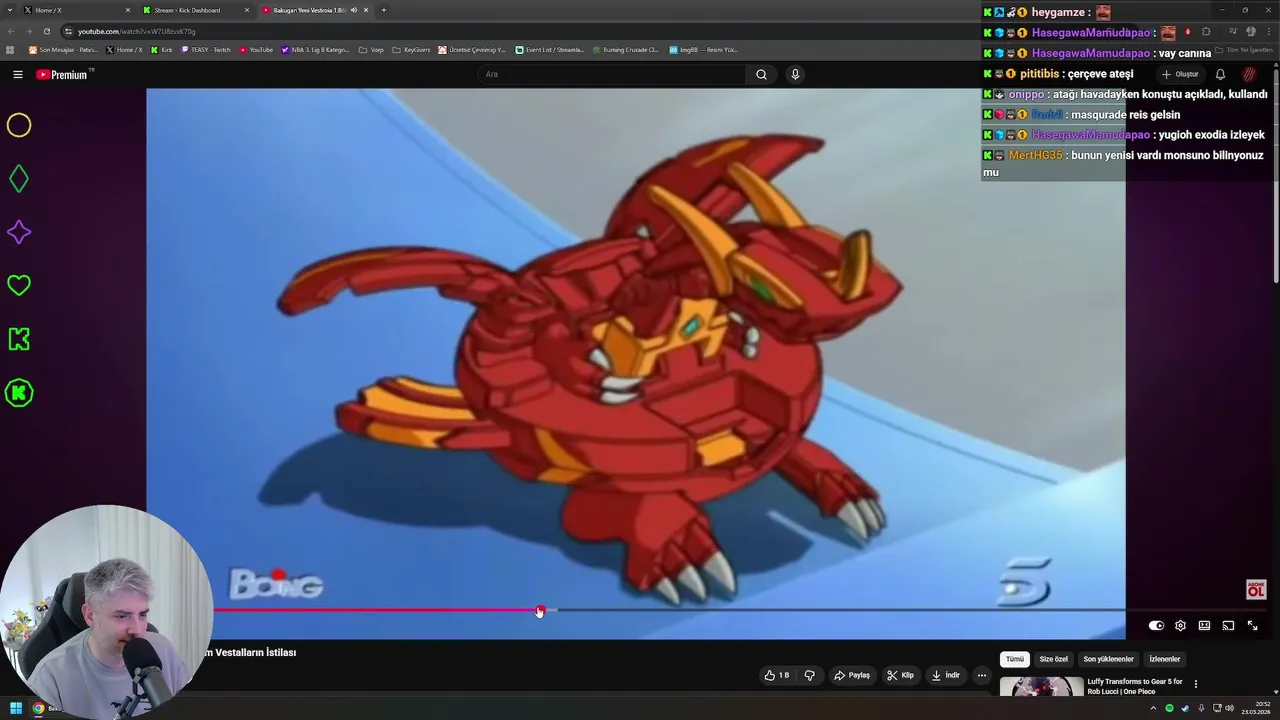Start voice search with microphone icon
Image resolution: width=1280 pixels, height=720 pixels.
coord(795,74)
